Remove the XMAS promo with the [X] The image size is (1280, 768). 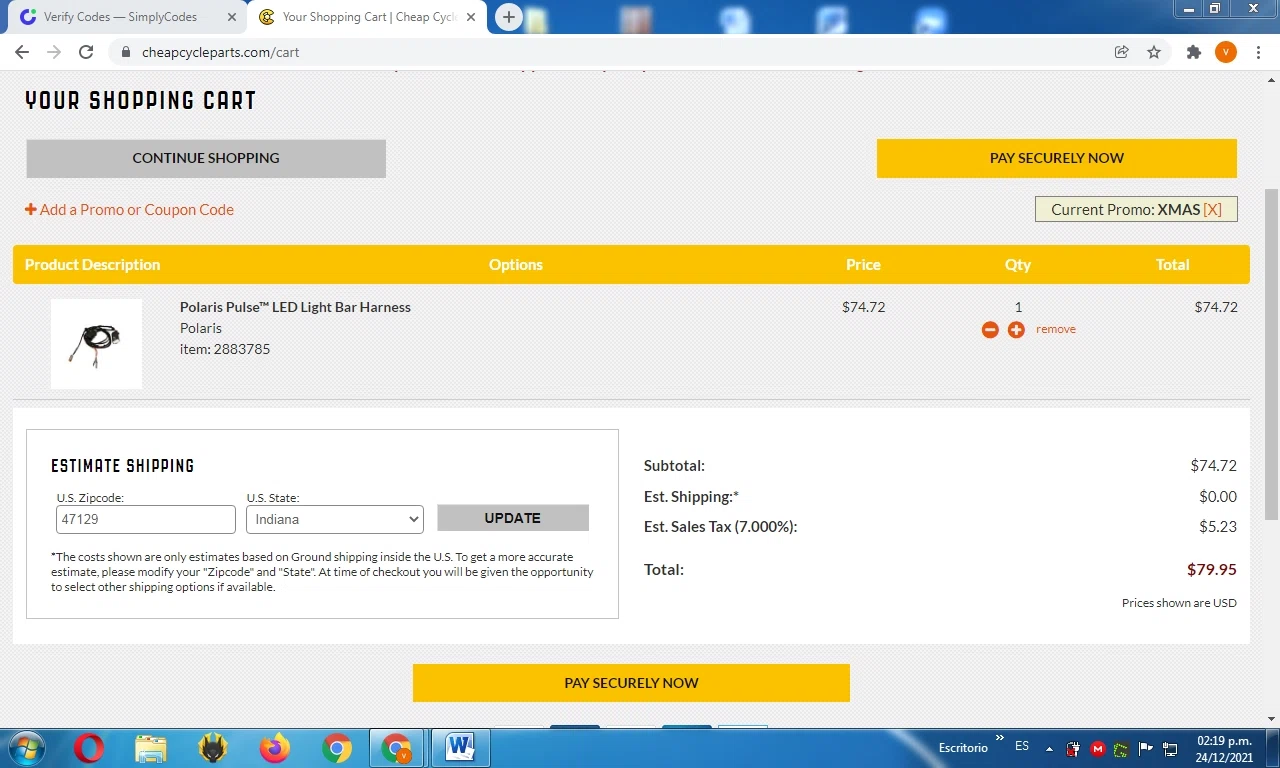(x=1212, y=210)
